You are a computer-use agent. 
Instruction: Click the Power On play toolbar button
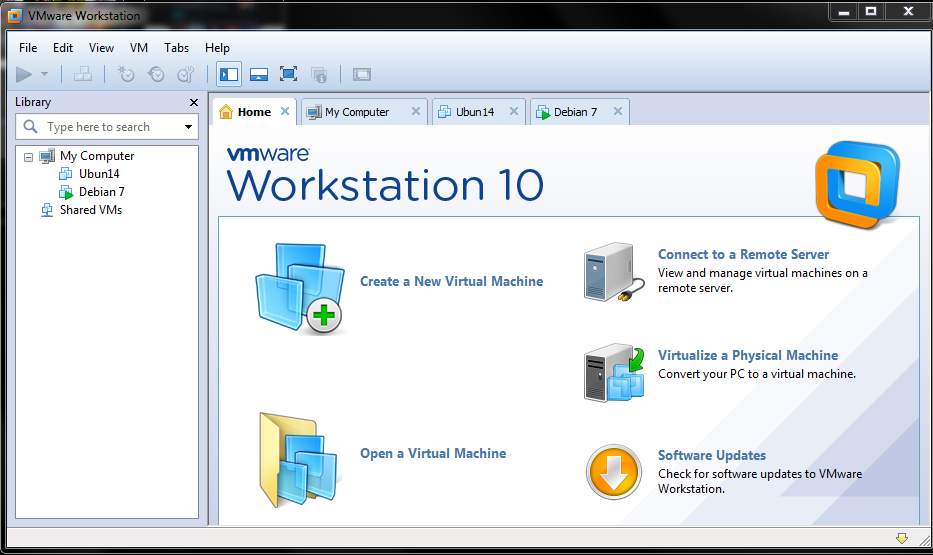coord(24,74)
